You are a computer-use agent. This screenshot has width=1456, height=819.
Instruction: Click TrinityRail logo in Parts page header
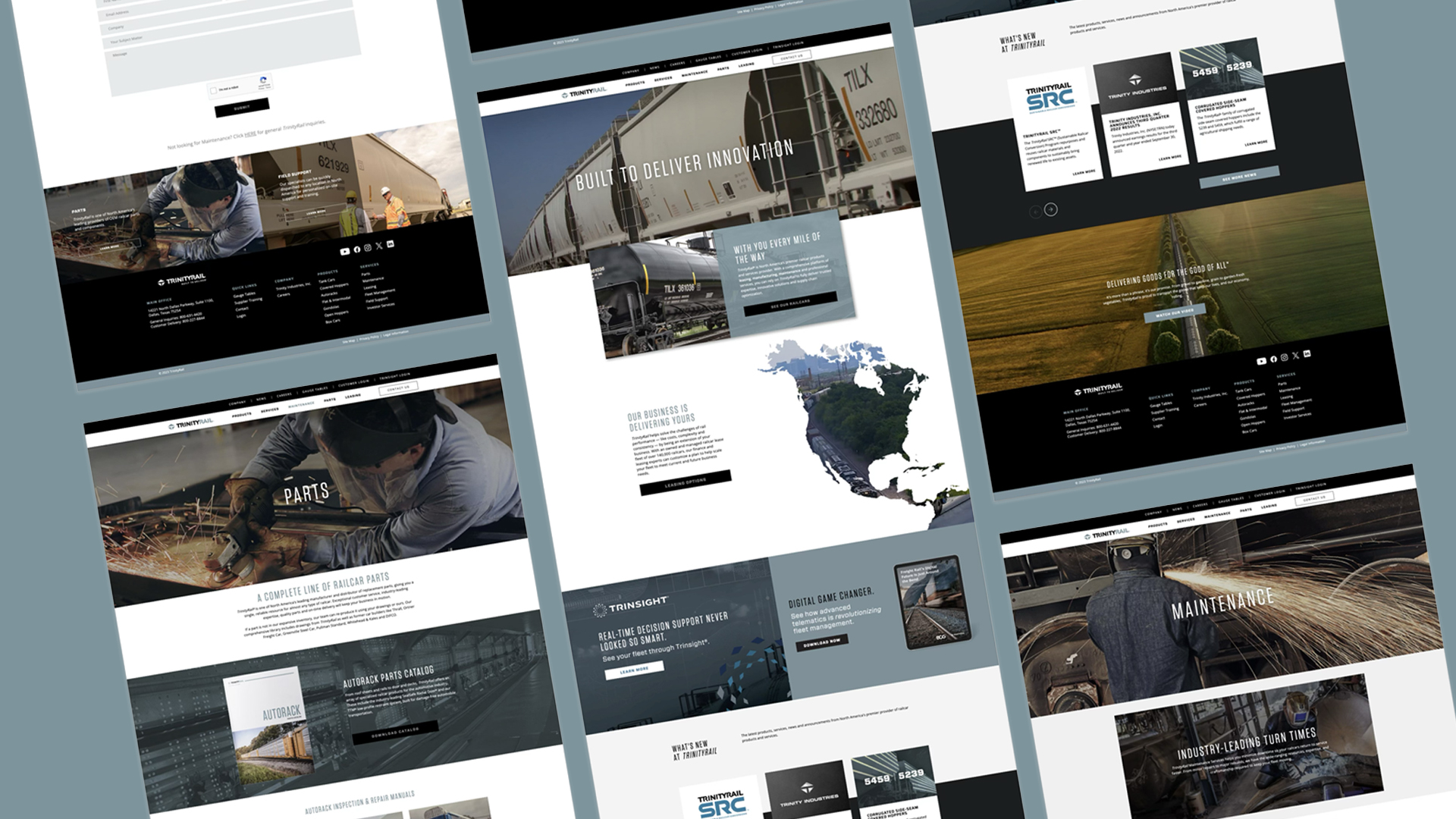click(190, 424)
